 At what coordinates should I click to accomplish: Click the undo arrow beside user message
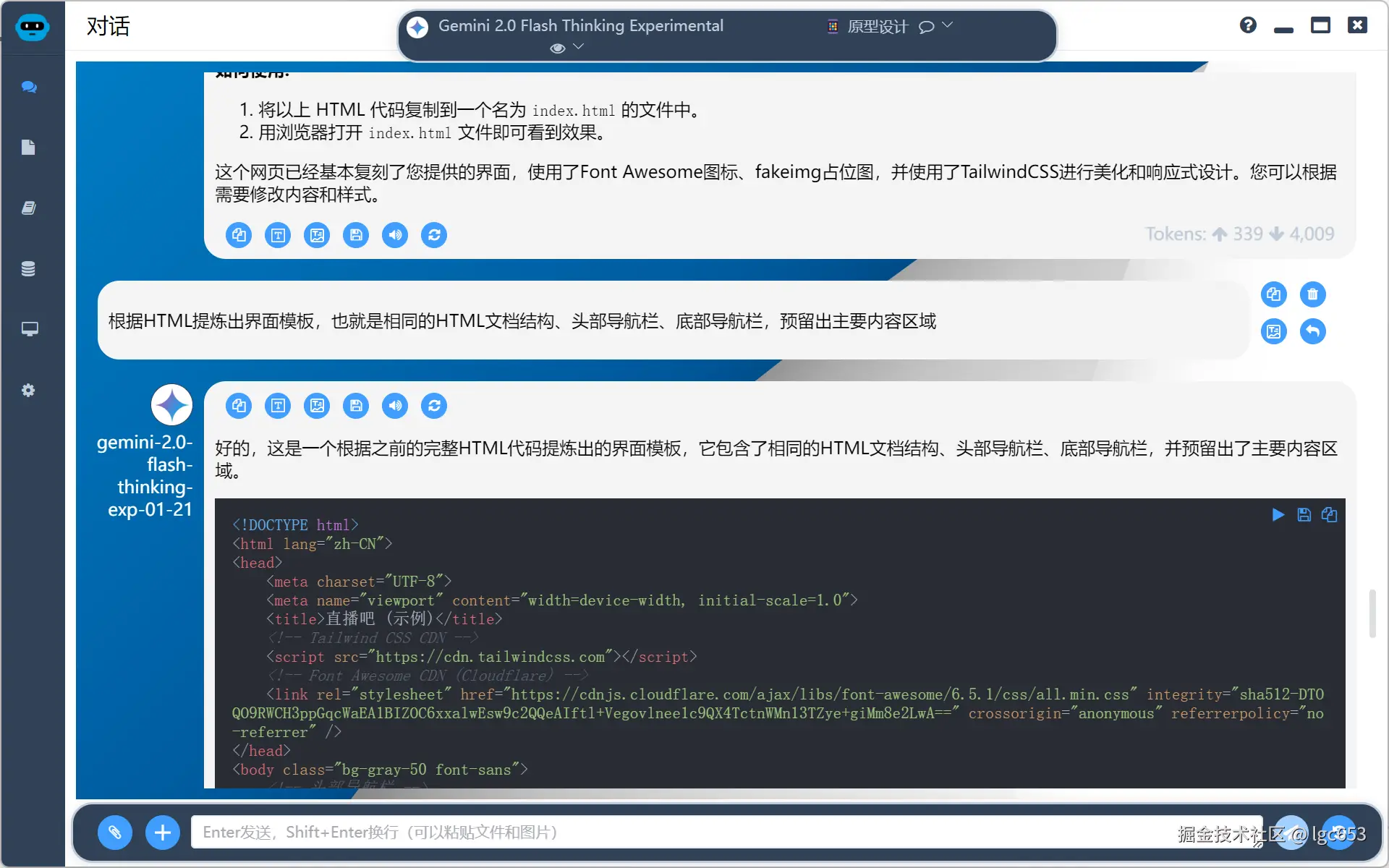pyautogui.click(x=1312, y=332)
